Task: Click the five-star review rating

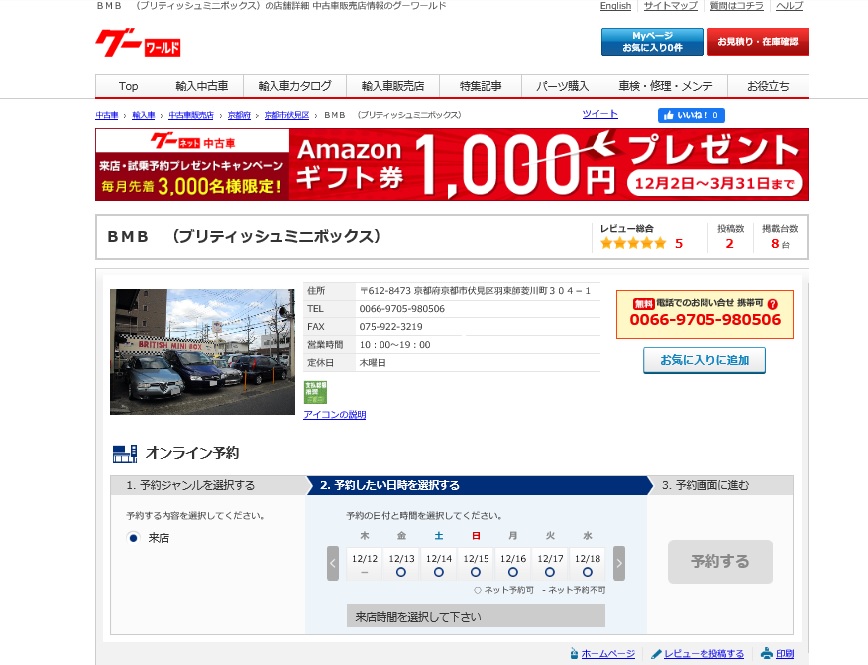Action: click(633, 243)
